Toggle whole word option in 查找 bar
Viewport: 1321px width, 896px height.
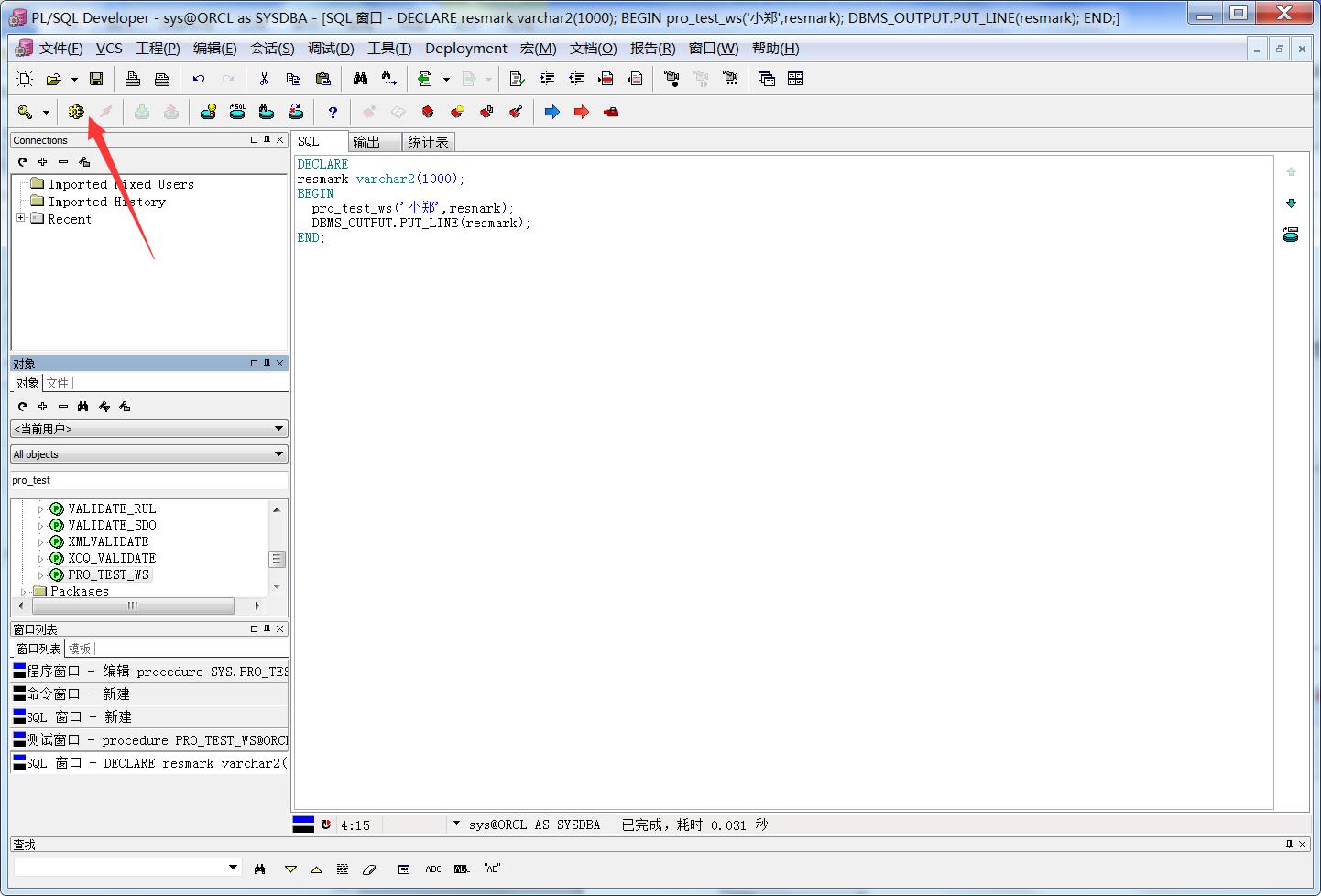pyautogui.click(x=462, y=869)
